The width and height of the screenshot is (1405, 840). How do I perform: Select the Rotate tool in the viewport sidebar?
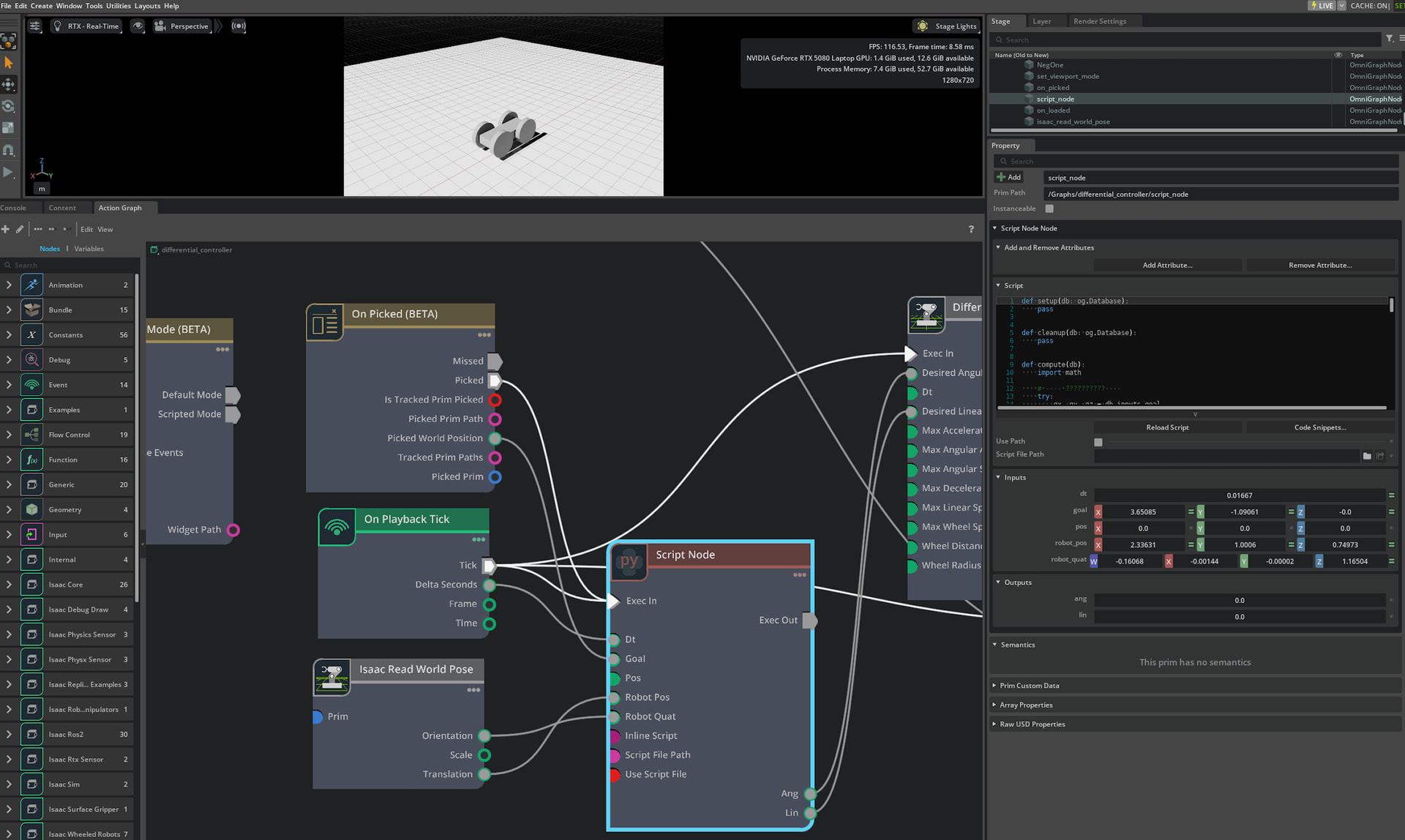tap(9, 106)
